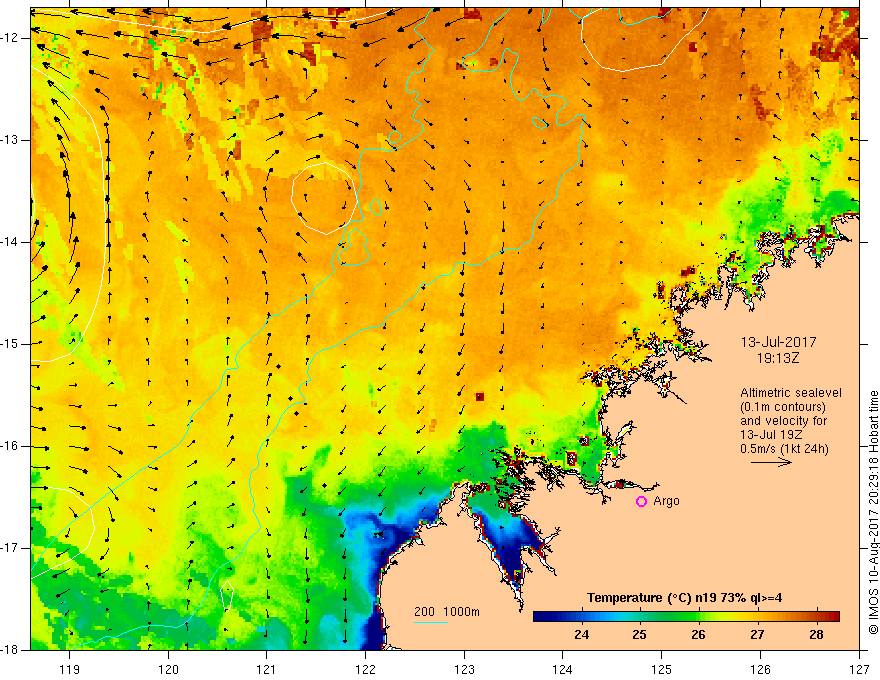Click the temperature color scale bar
This screenshot has height=680, width=880.
click(686, 617)
